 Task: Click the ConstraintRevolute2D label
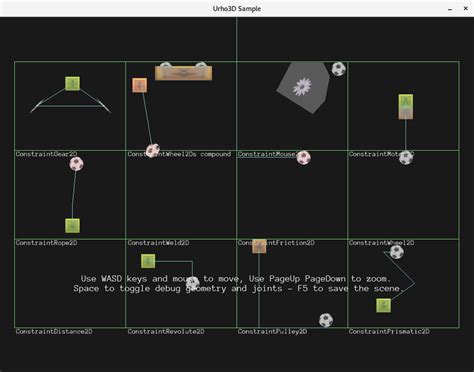(x=166, y=331)
